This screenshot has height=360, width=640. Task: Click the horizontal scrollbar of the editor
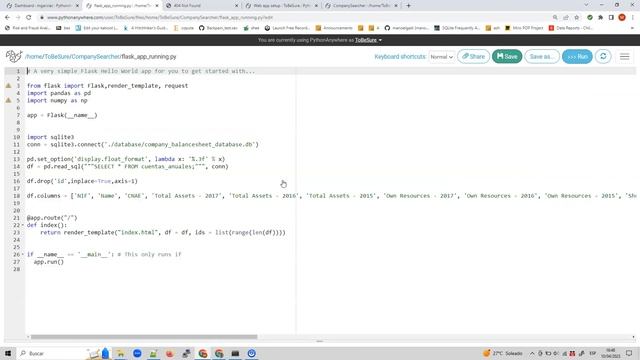coord(144,337)
